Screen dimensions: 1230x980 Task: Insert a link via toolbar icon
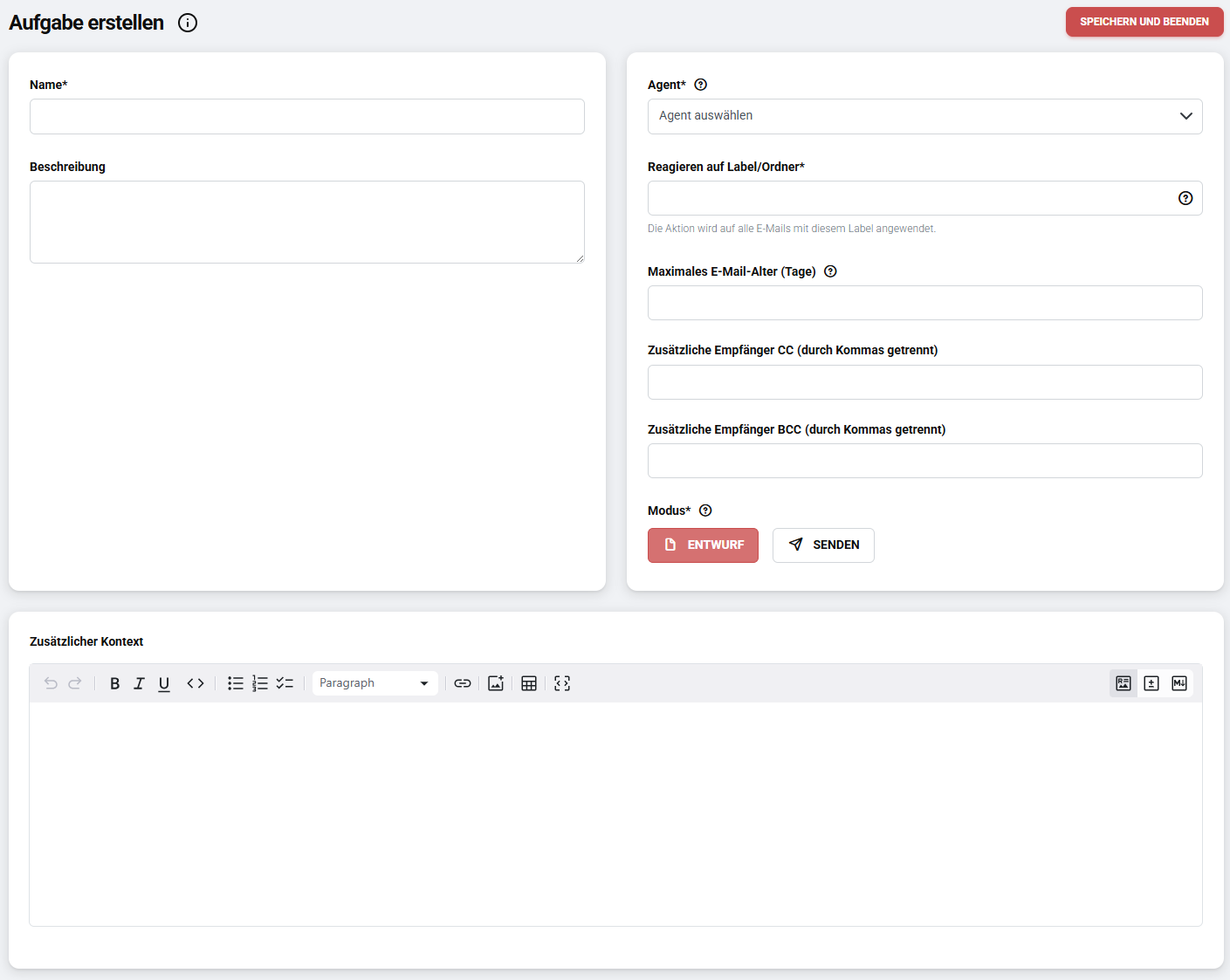463,683
